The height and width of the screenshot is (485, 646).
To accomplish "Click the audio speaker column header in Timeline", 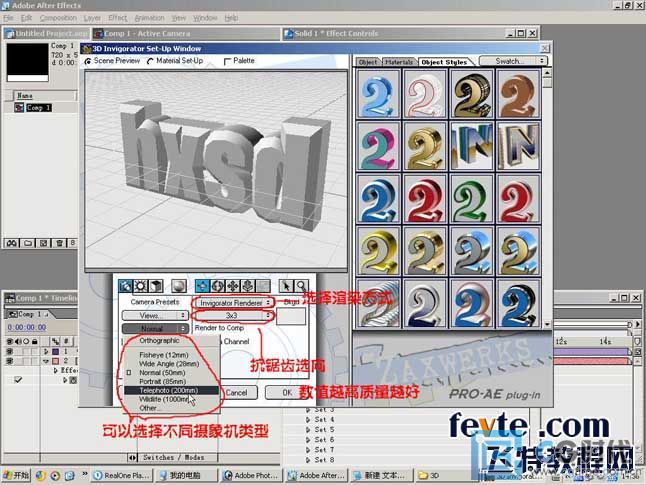I will tap(18, 341).
